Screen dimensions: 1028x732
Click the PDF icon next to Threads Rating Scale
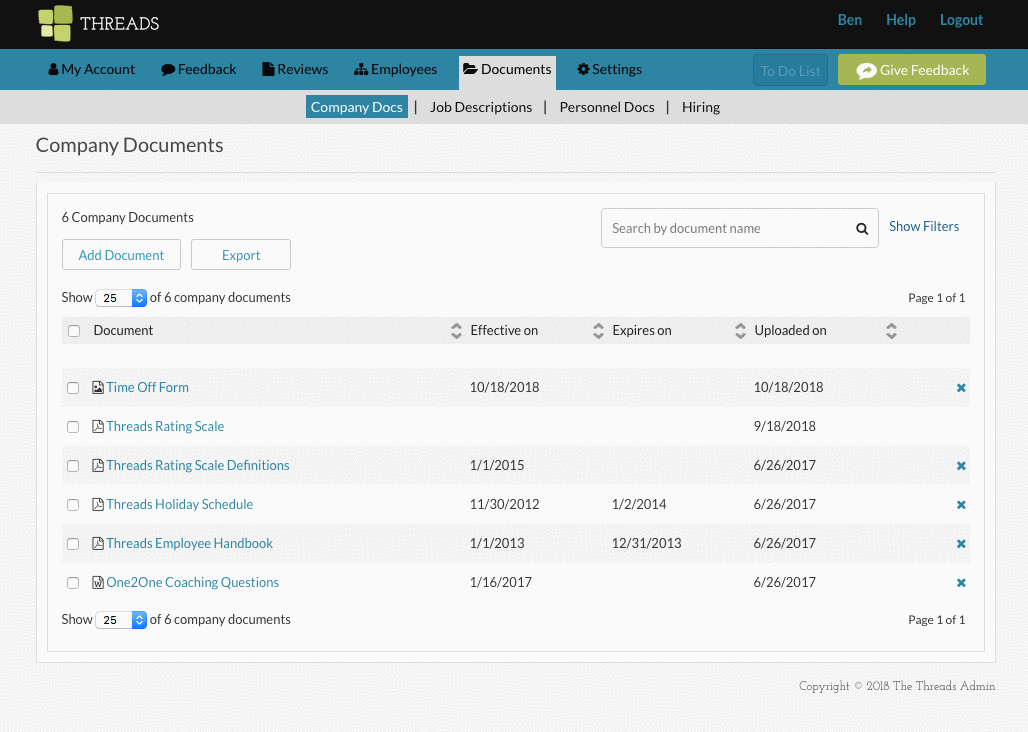click(97, 426)
